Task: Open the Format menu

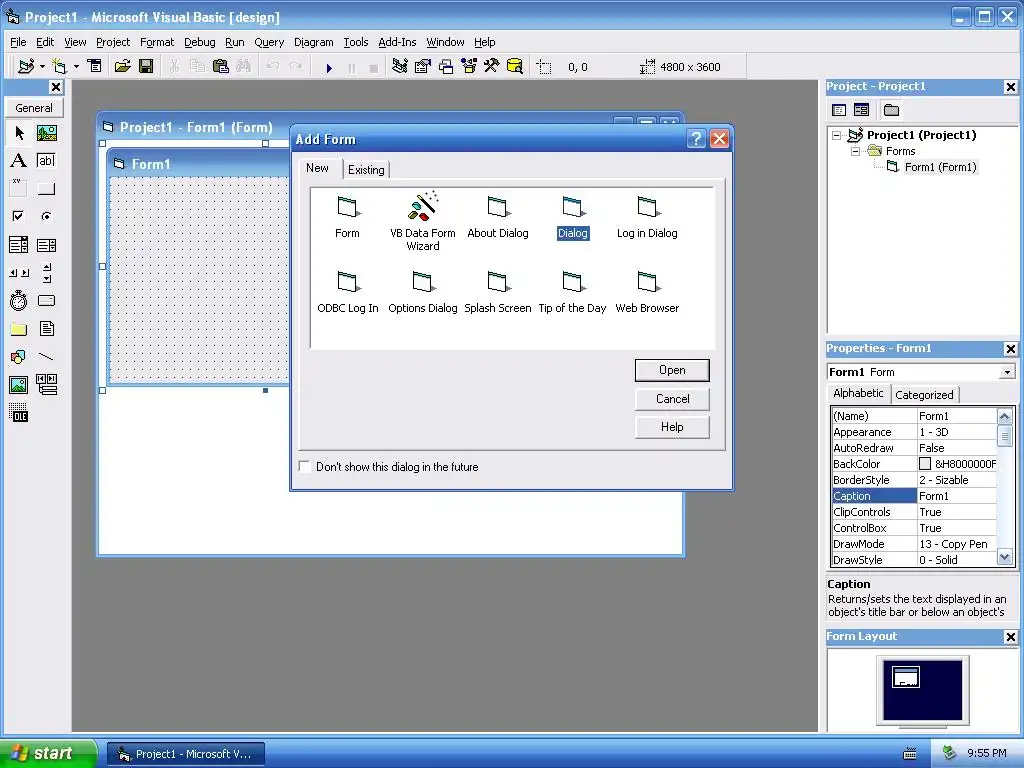Action: (157, 42)
